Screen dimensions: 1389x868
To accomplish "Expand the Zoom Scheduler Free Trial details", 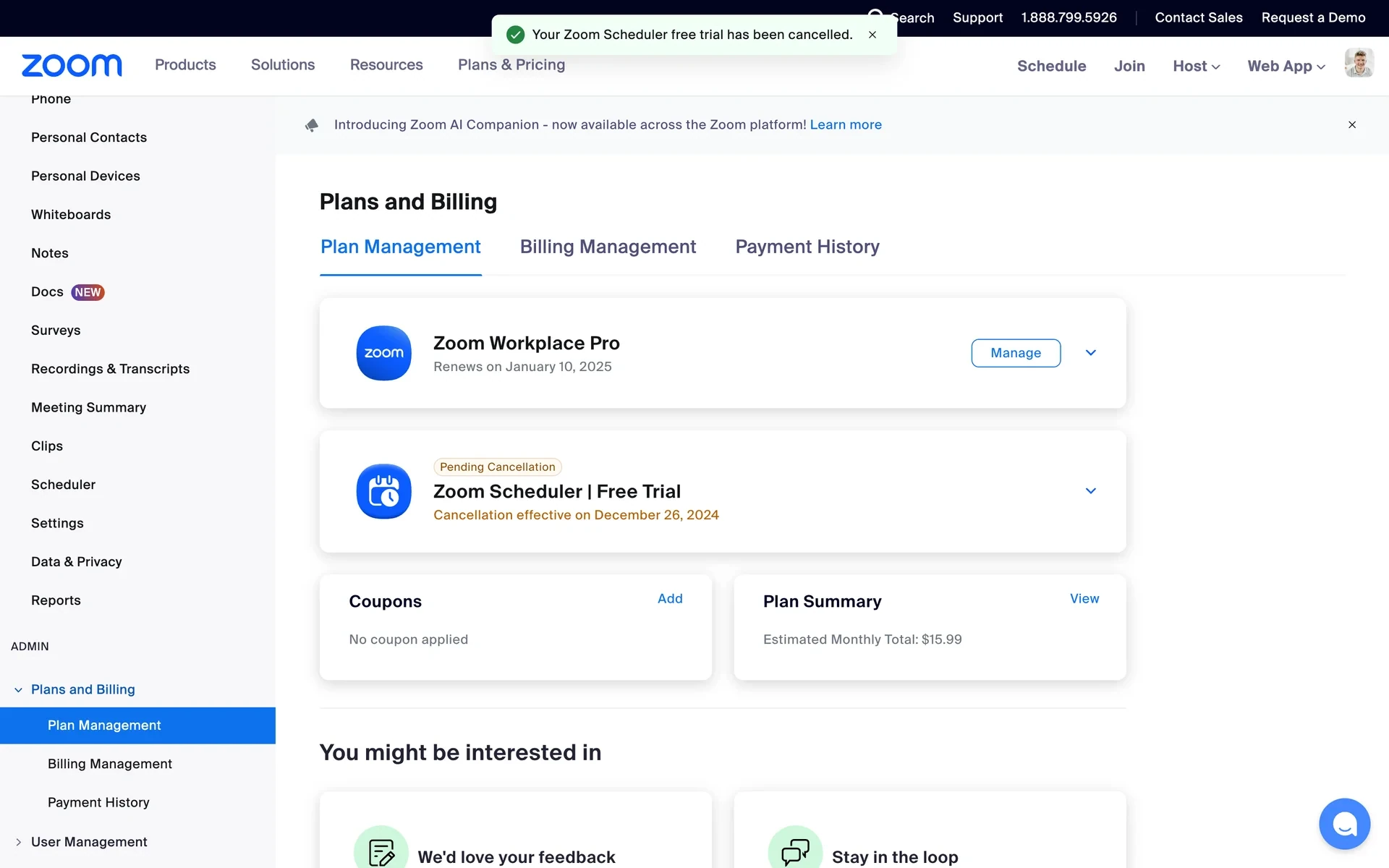I will click(1091, 491).
